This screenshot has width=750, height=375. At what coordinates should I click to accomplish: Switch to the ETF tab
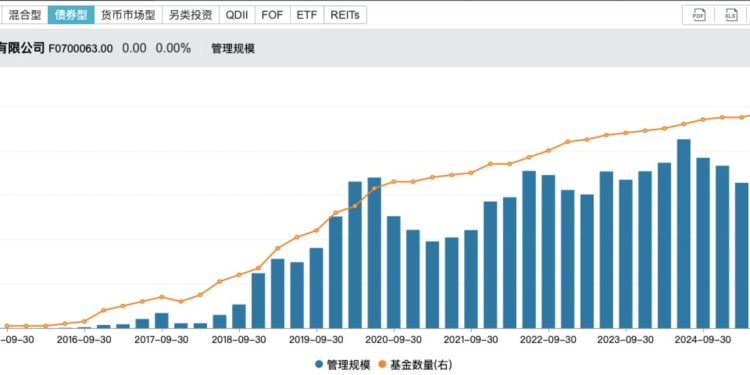307,15
